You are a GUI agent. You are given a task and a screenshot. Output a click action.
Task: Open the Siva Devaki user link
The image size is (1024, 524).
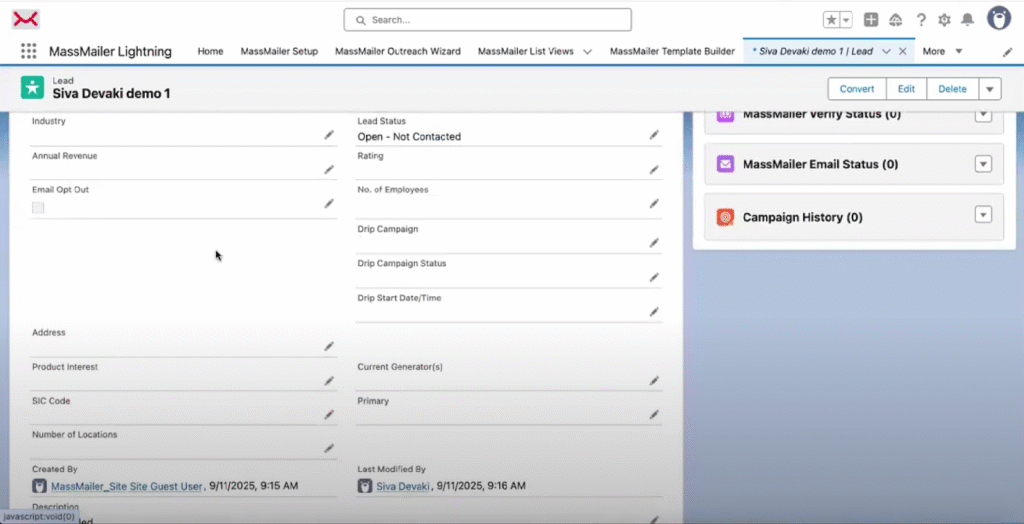[x=403, y=486]
